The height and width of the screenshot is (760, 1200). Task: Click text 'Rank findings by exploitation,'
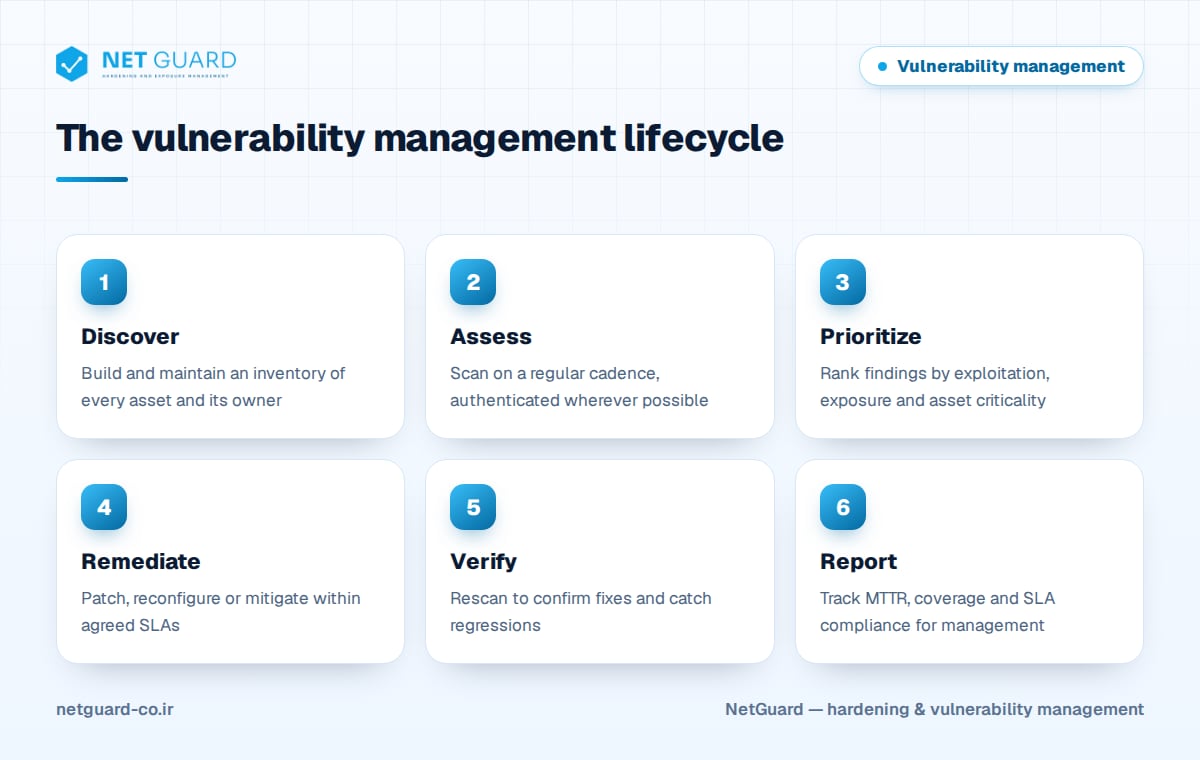coord(934,373)
